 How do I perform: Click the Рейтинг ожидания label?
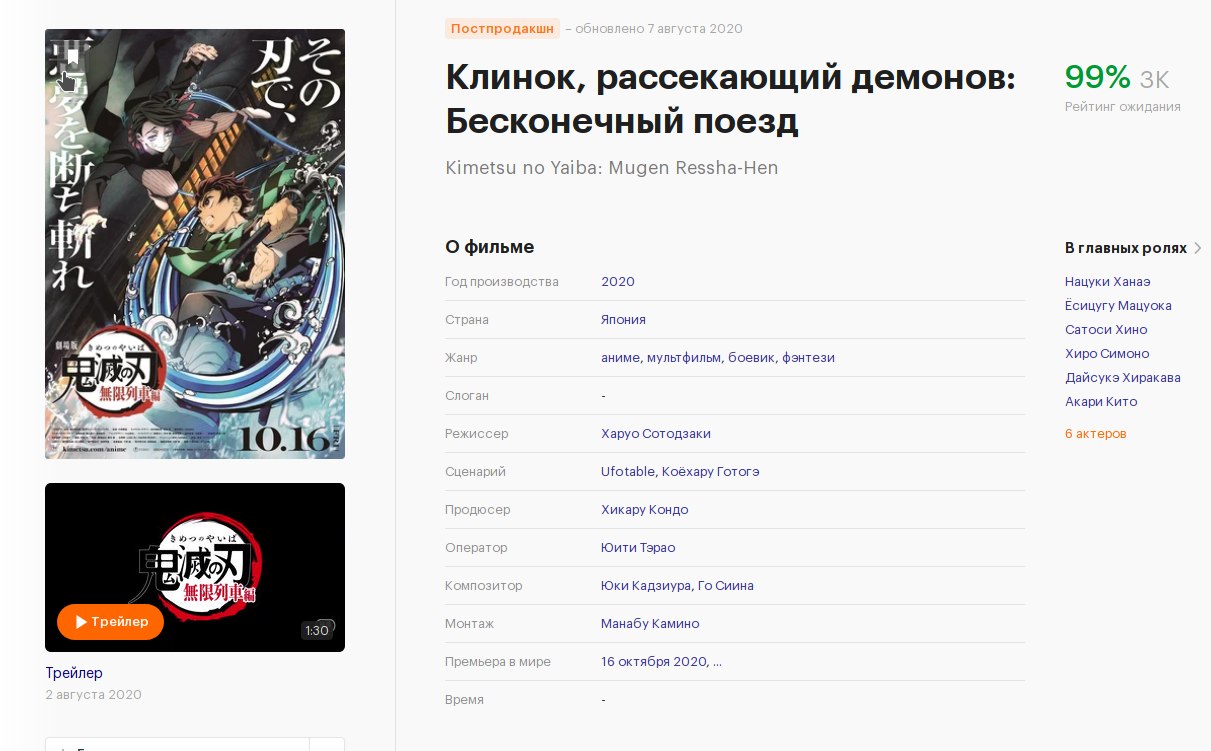click(x=1122, y=107)
